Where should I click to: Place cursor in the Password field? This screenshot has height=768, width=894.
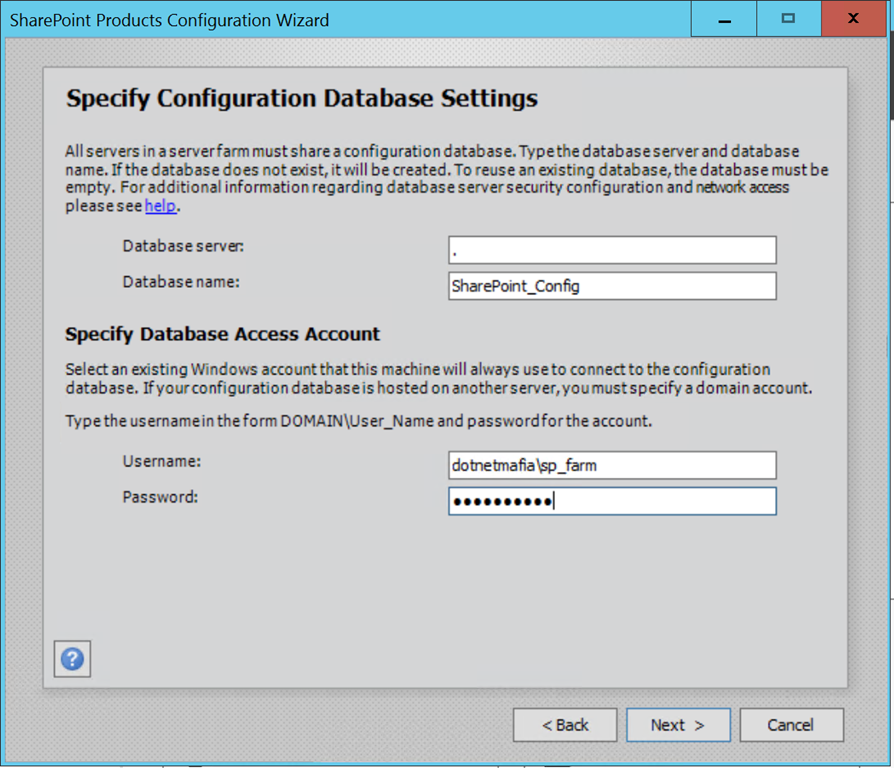[612, 501]
